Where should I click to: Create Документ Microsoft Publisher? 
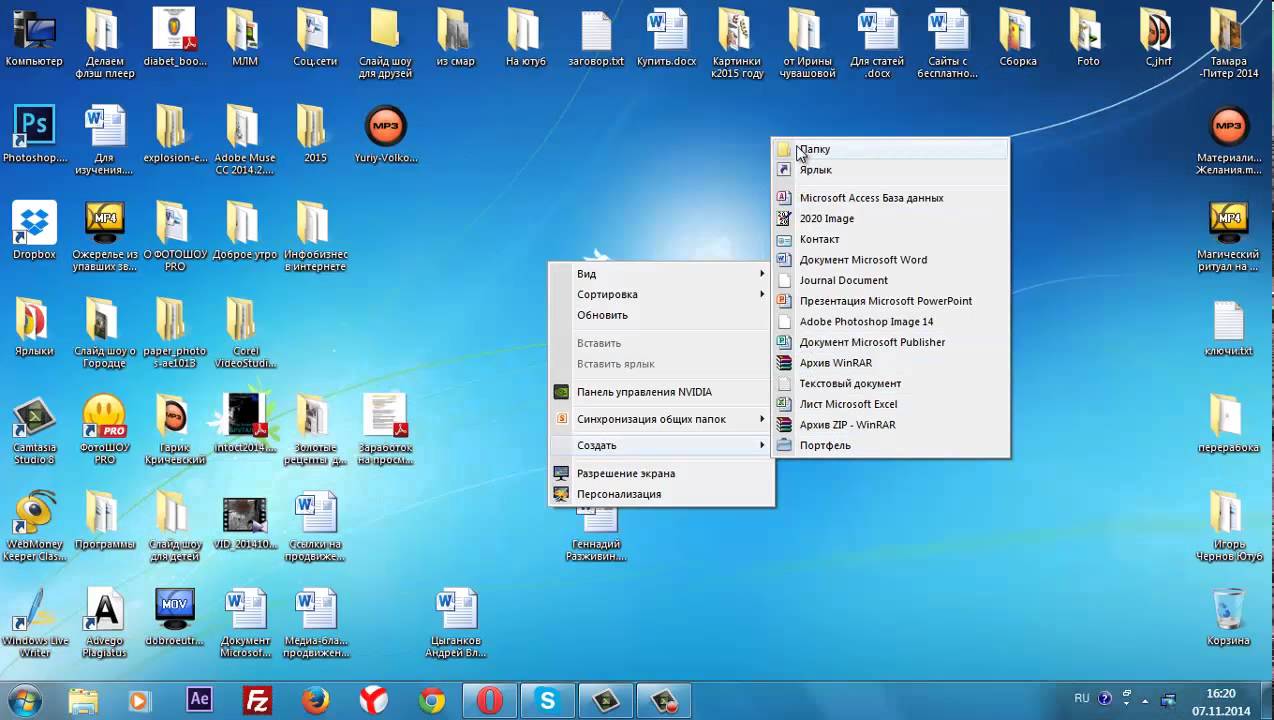(890, 342)
